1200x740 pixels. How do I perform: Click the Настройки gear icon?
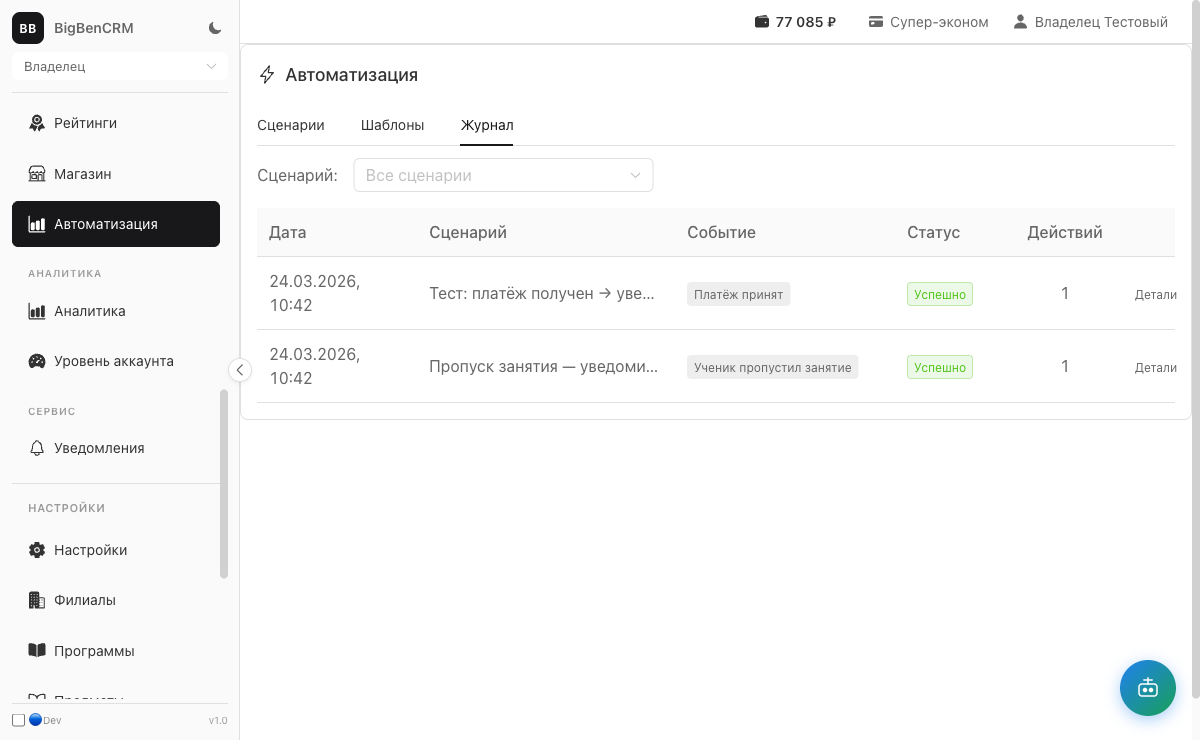click(x=37, y=550)
